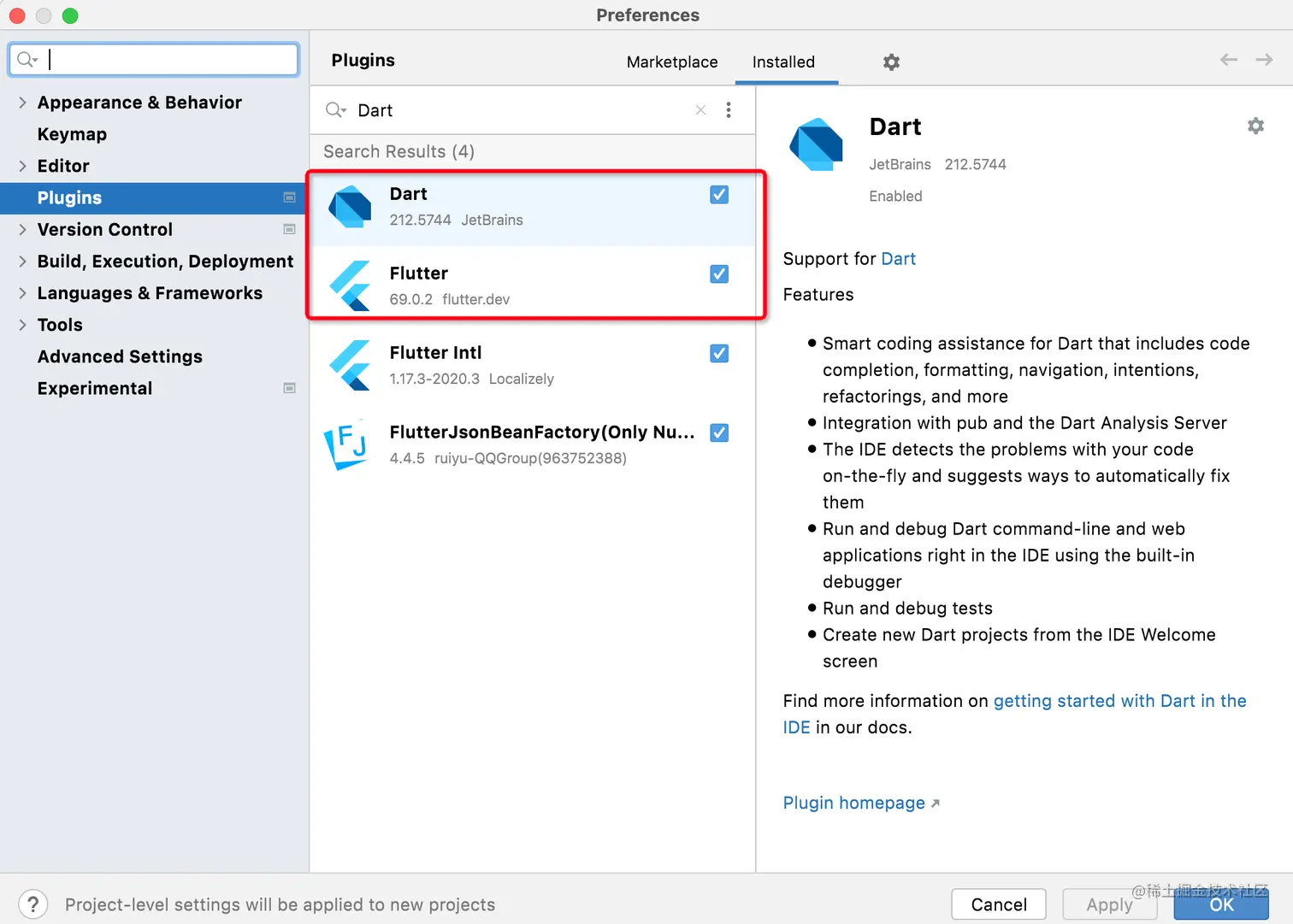Image resolution: width=1293 pixels, height=924 pixels.
Task: Expand Appearance & Behavior settings
Action: 22,103
